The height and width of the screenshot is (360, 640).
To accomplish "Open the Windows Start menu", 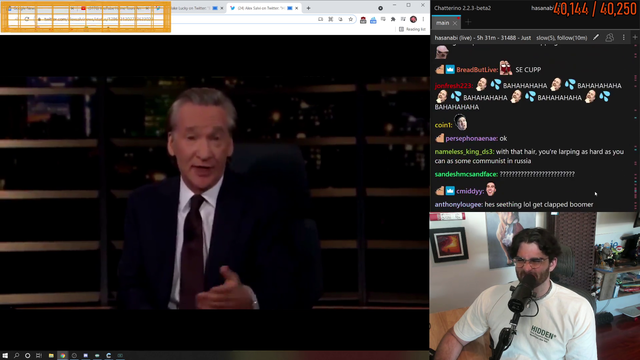I will tap(5, 356).
